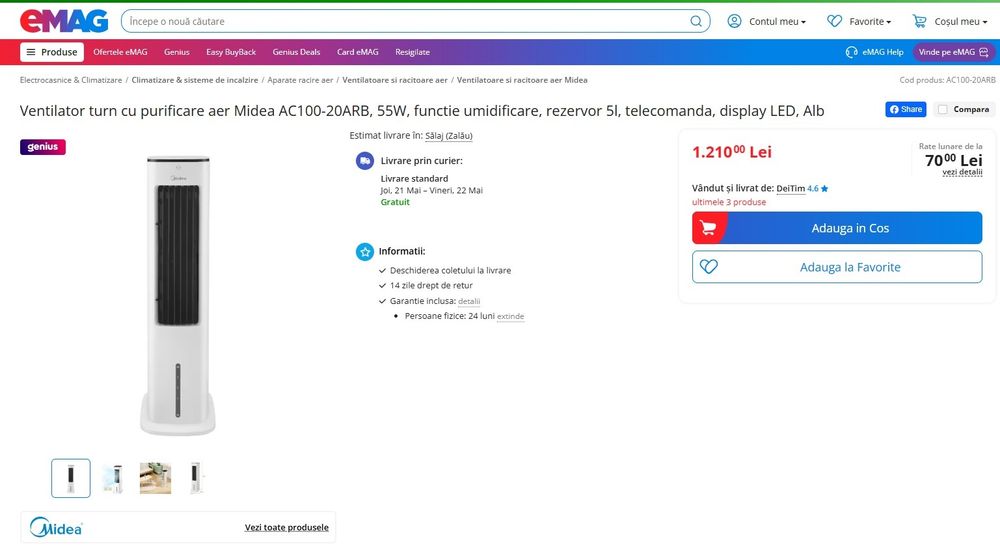This screenshot has height=550, width=1000.
Task: Open the Produse hamburger menu
Action: pos(52,52)
